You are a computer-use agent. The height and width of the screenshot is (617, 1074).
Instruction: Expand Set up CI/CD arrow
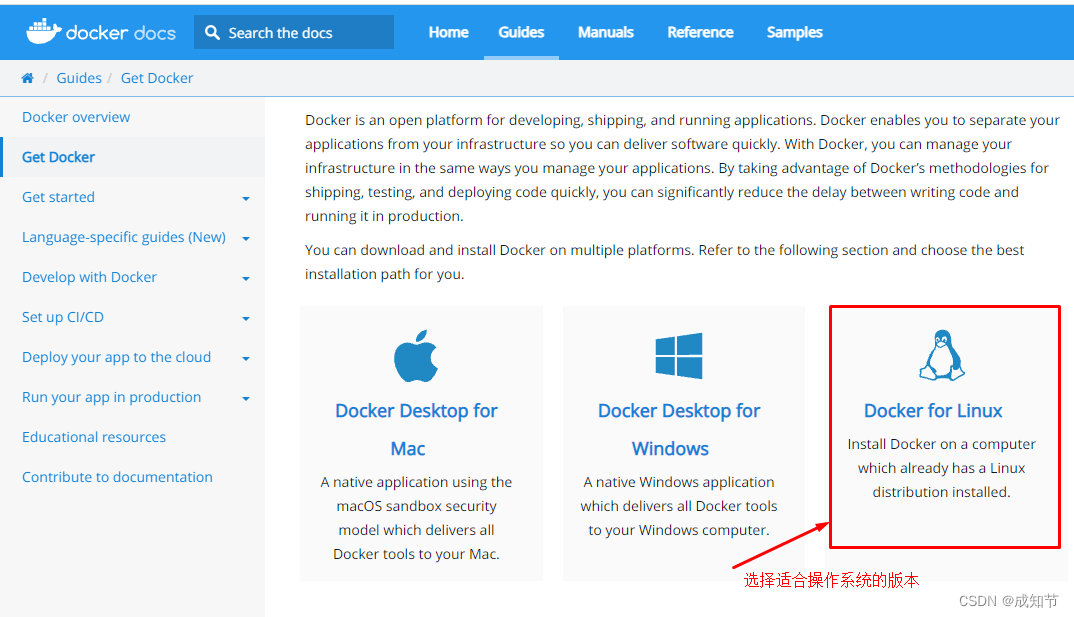(246, 318)
